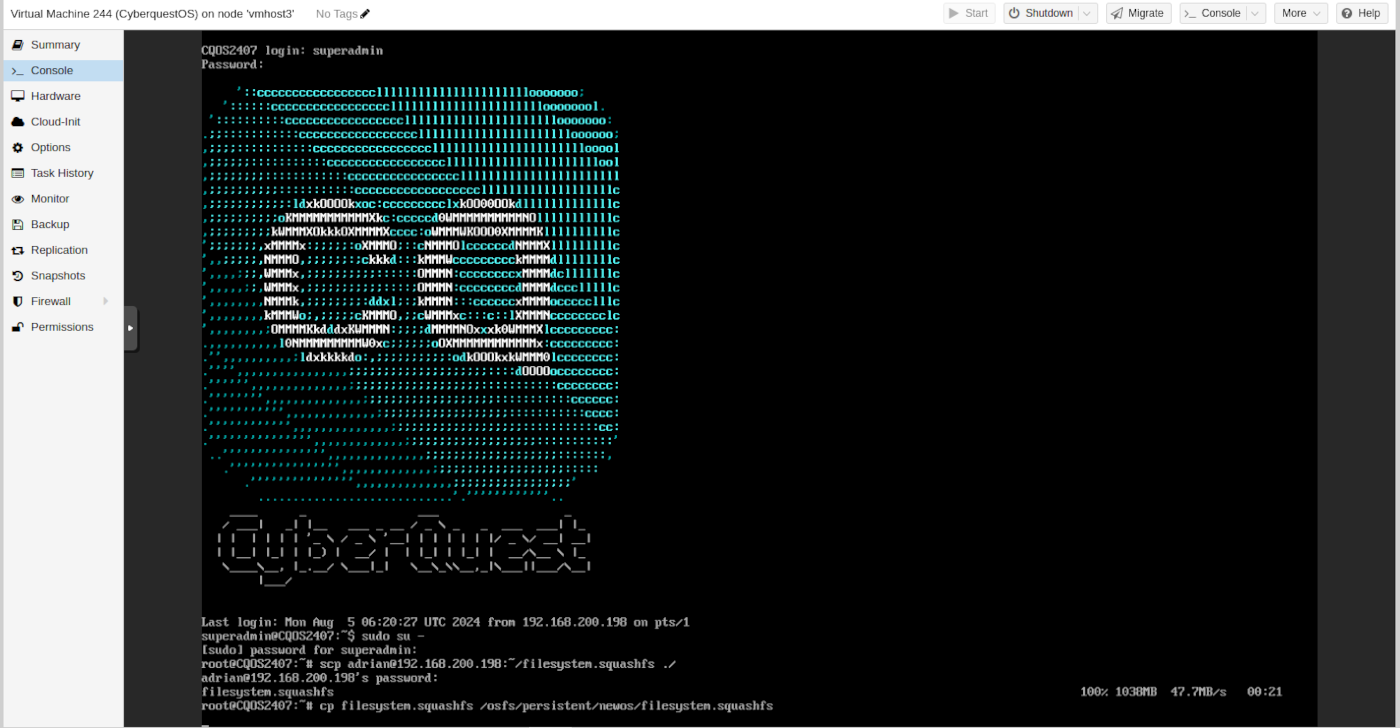Click inside the VM console terminal
Image resolution: width=1400 pixels, height=728 pixels.
coord(759,380)
